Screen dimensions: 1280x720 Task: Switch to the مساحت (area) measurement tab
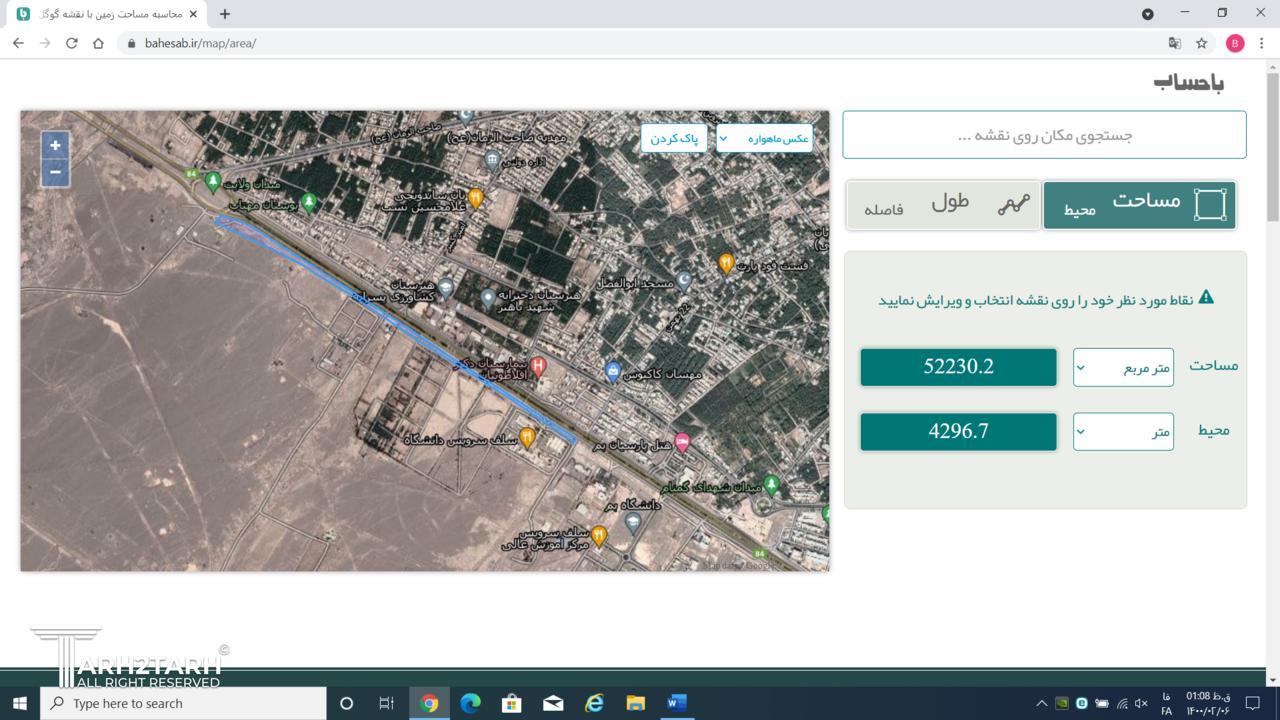point(1139,204)
